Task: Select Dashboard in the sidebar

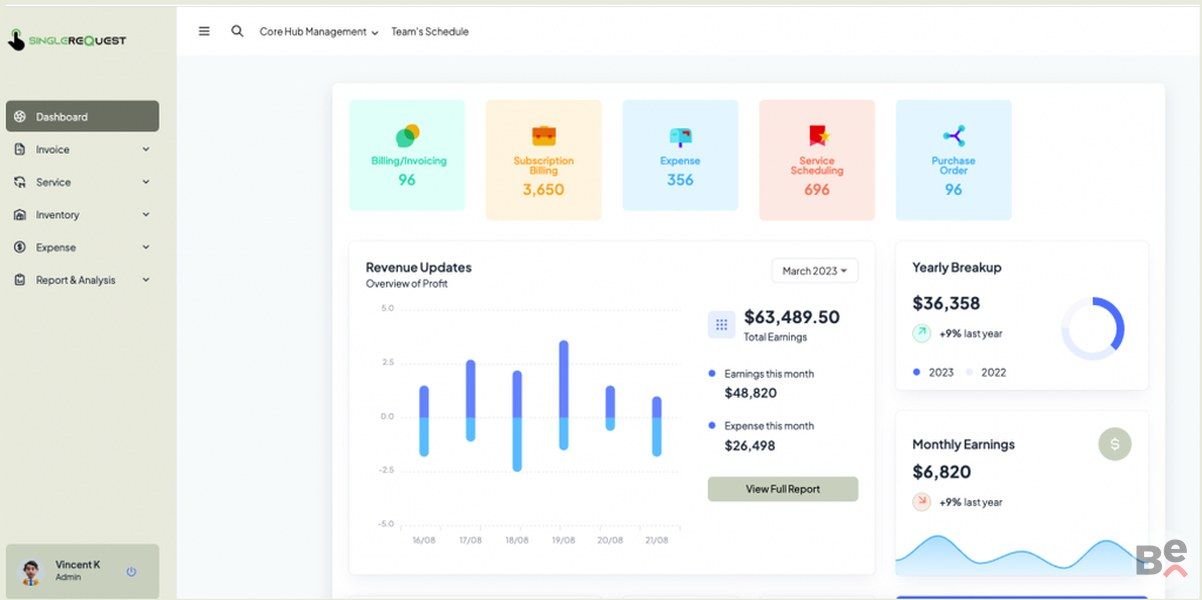Action: click(82, 116)
